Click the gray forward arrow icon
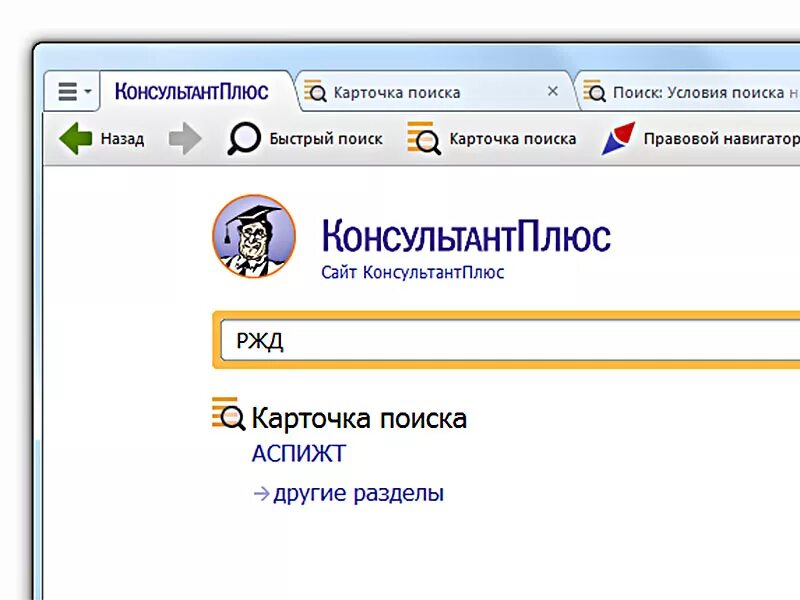Viewport: 800px width, 600px height. 185,138
